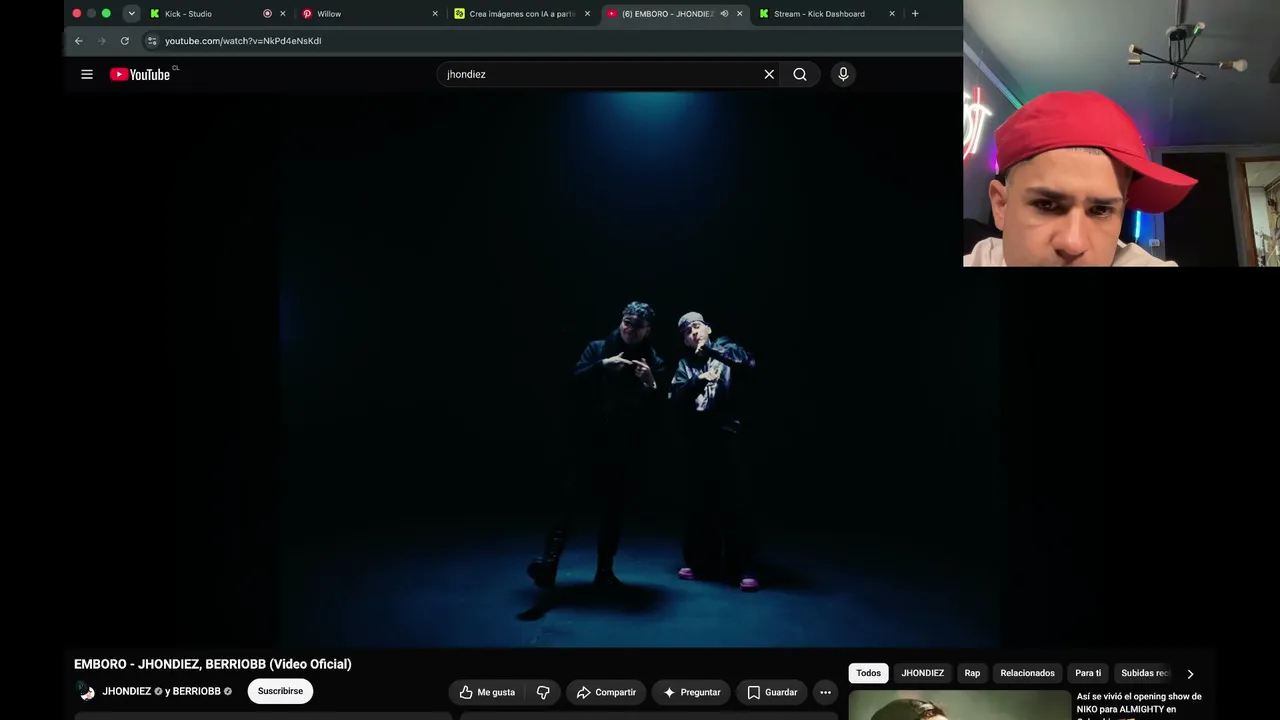
Task: Select the 'Todos' filter chip
Action: 868,673
